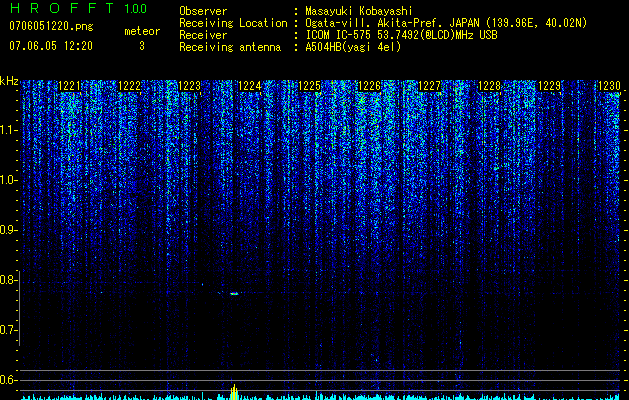Viewport: 629px width, 400px height.
Task: Select the filename 0706051220.png
Action: [x=51, y=26]
